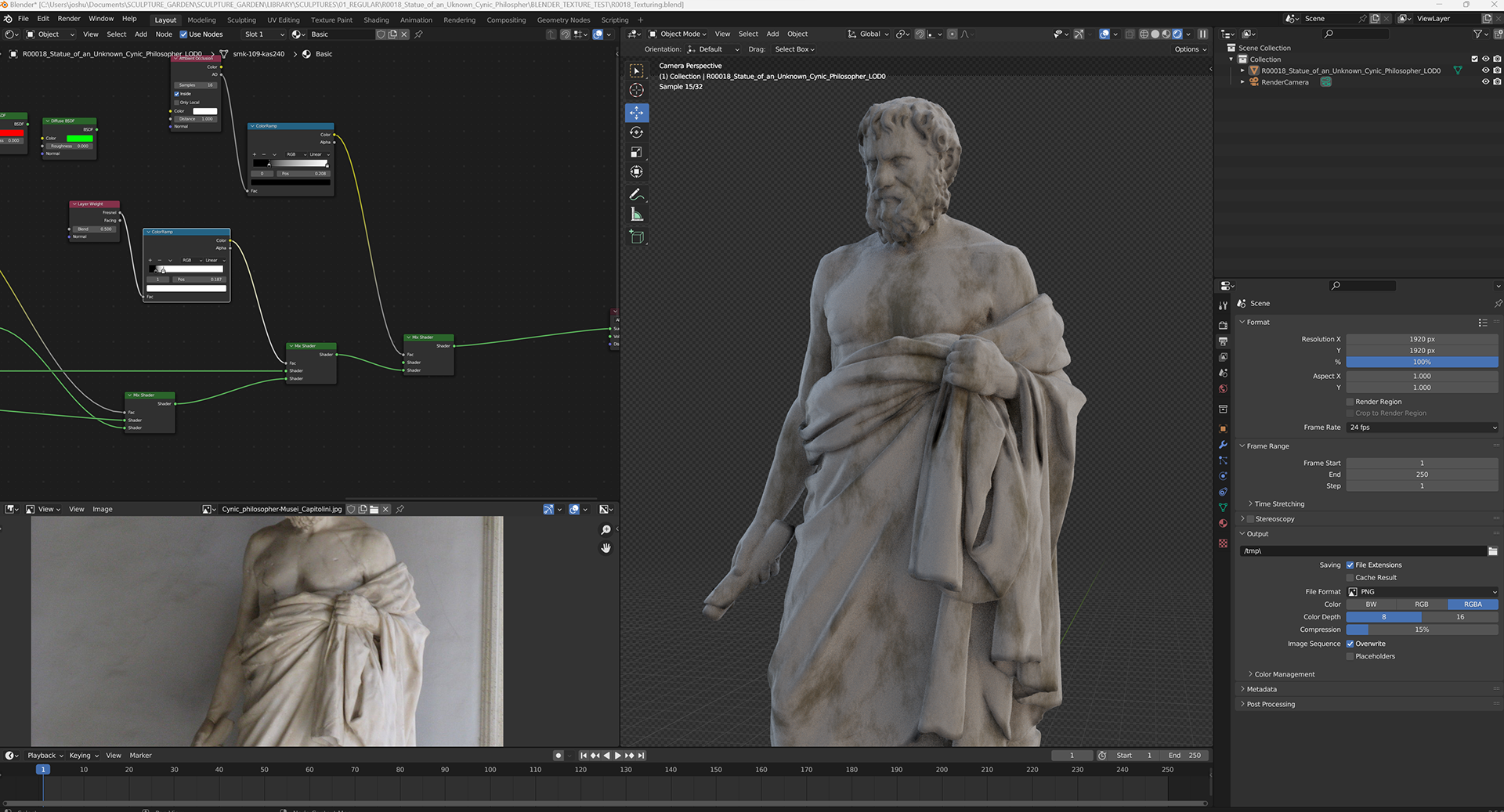Open the Texture properties tab (checker icon)
The image size is (1504, 812).
click(1223, 543)
